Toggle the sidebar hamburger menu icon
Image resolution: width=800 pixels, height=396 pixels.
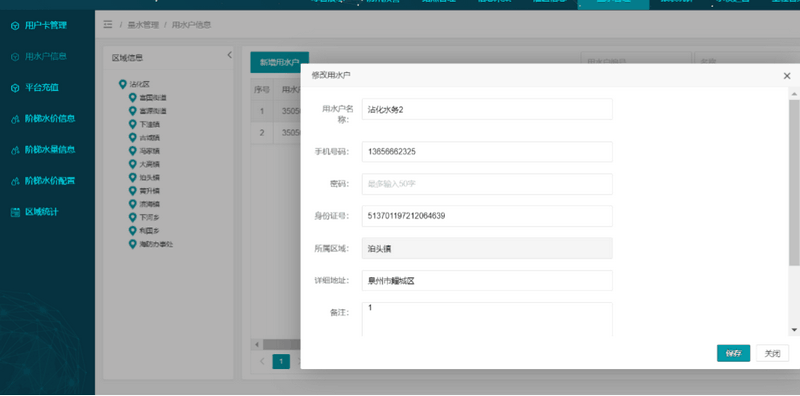[x=108, y=24]
